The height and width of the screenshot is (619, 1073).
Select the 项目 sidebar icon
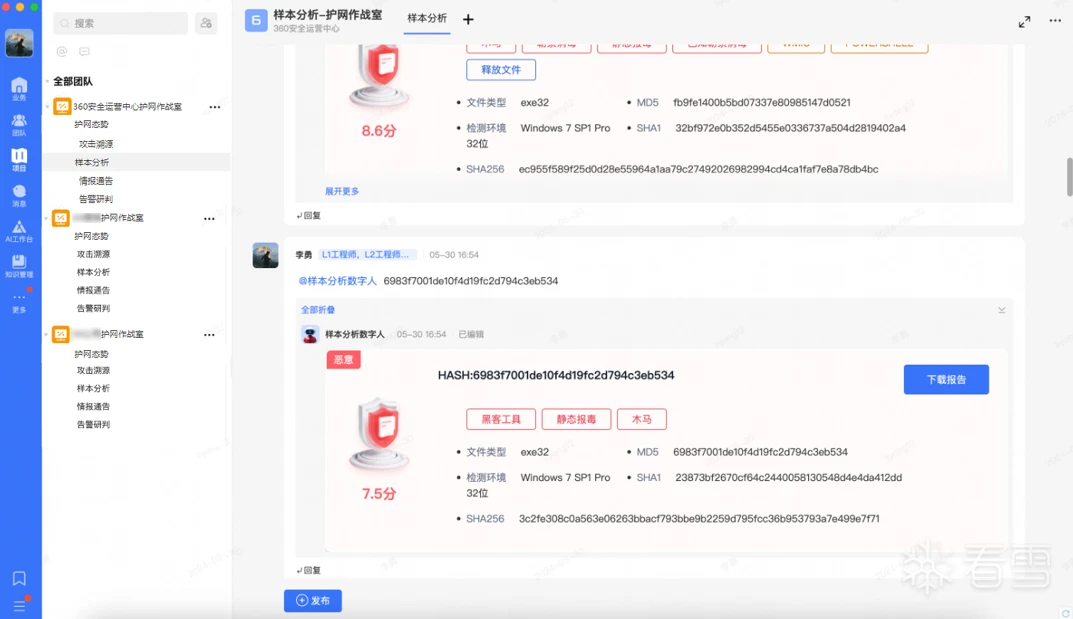[19, 159]
